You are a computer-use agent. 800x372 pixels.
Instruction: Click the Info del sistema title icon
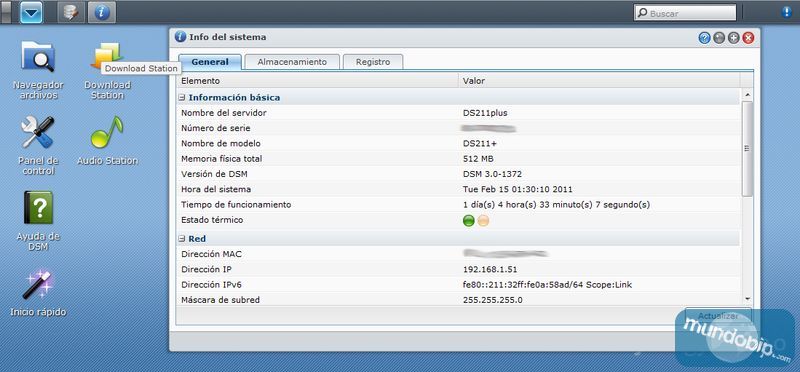[180, 37]
